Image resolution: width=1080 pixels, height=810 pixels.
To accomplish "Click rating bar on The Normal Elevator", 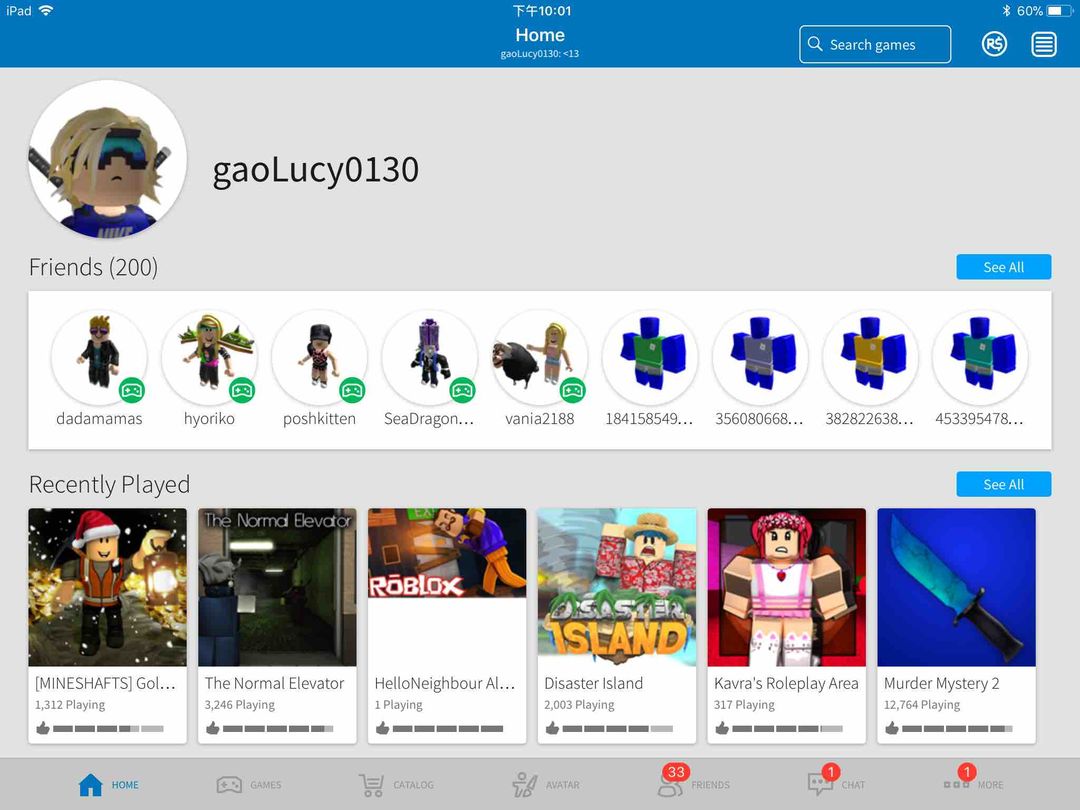I will [278, 729].
